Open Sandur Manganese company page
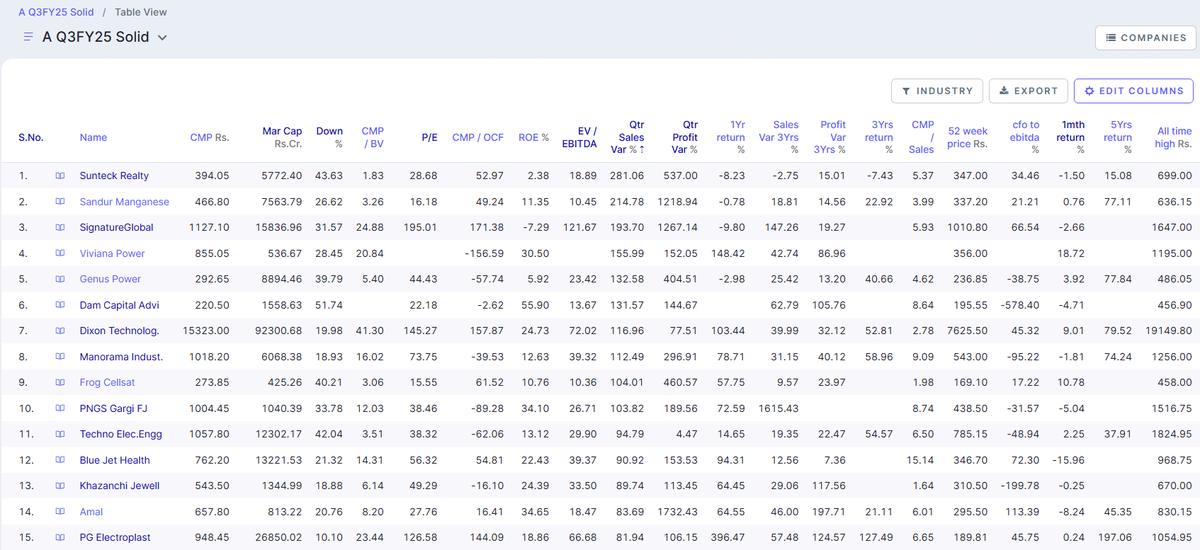The width and height of the screenshot is (1200, 550). click(x=124, y=202)
